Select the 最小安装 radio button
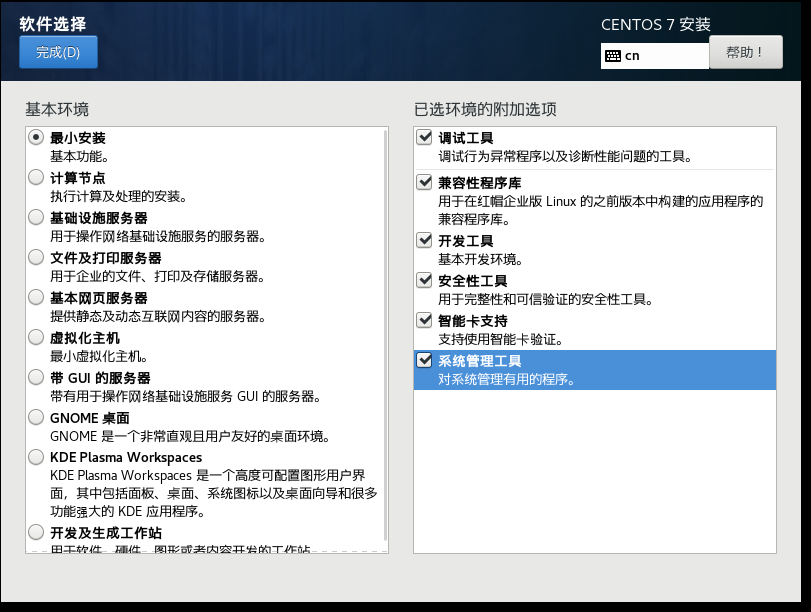This screenshot has width=811, height=612. (36, 137)
